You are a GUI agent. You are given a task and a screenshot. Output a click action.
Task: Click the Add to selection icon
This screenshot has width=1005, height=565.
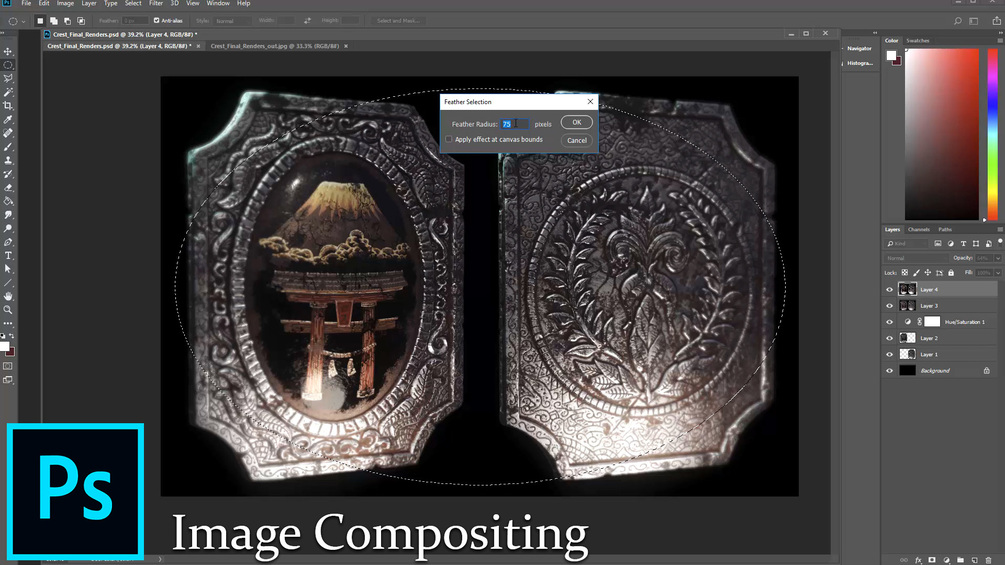[54, 20]
